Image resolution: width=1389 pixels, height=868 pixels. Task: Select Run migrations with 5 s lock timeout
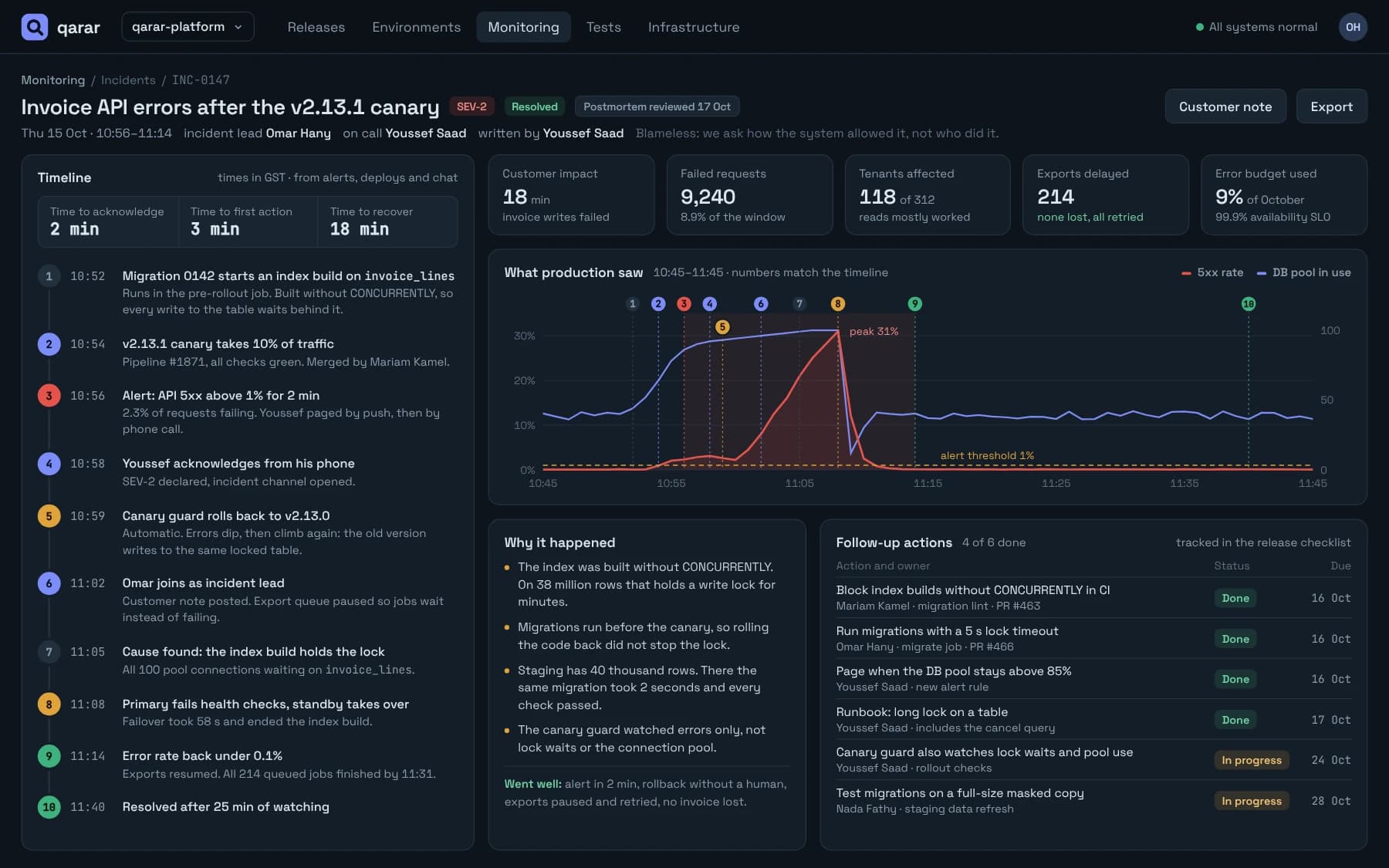[x=1093, y=639]
